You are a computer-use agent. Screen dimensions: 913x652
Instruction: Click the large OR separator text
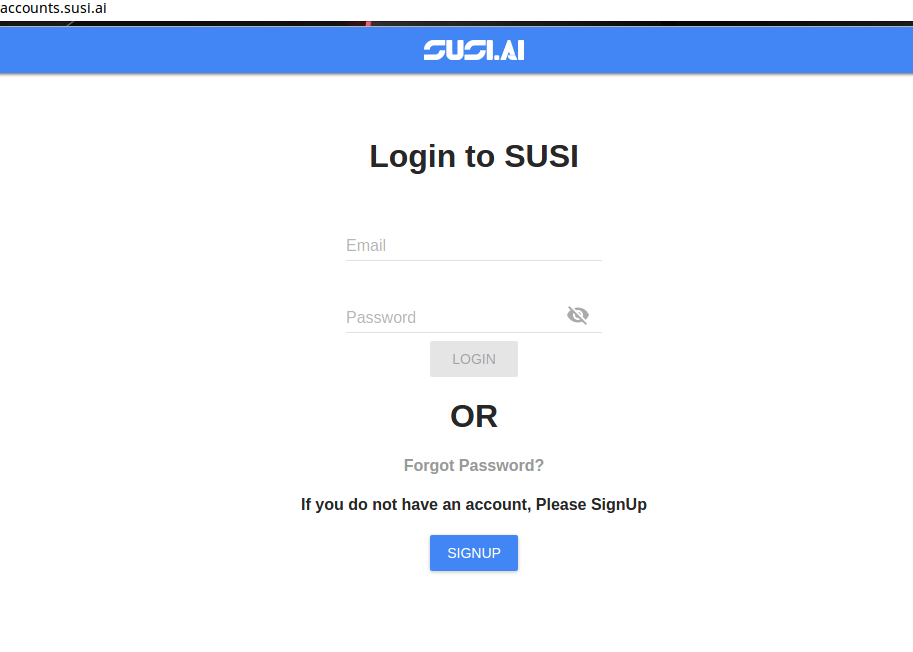[473, 416]
